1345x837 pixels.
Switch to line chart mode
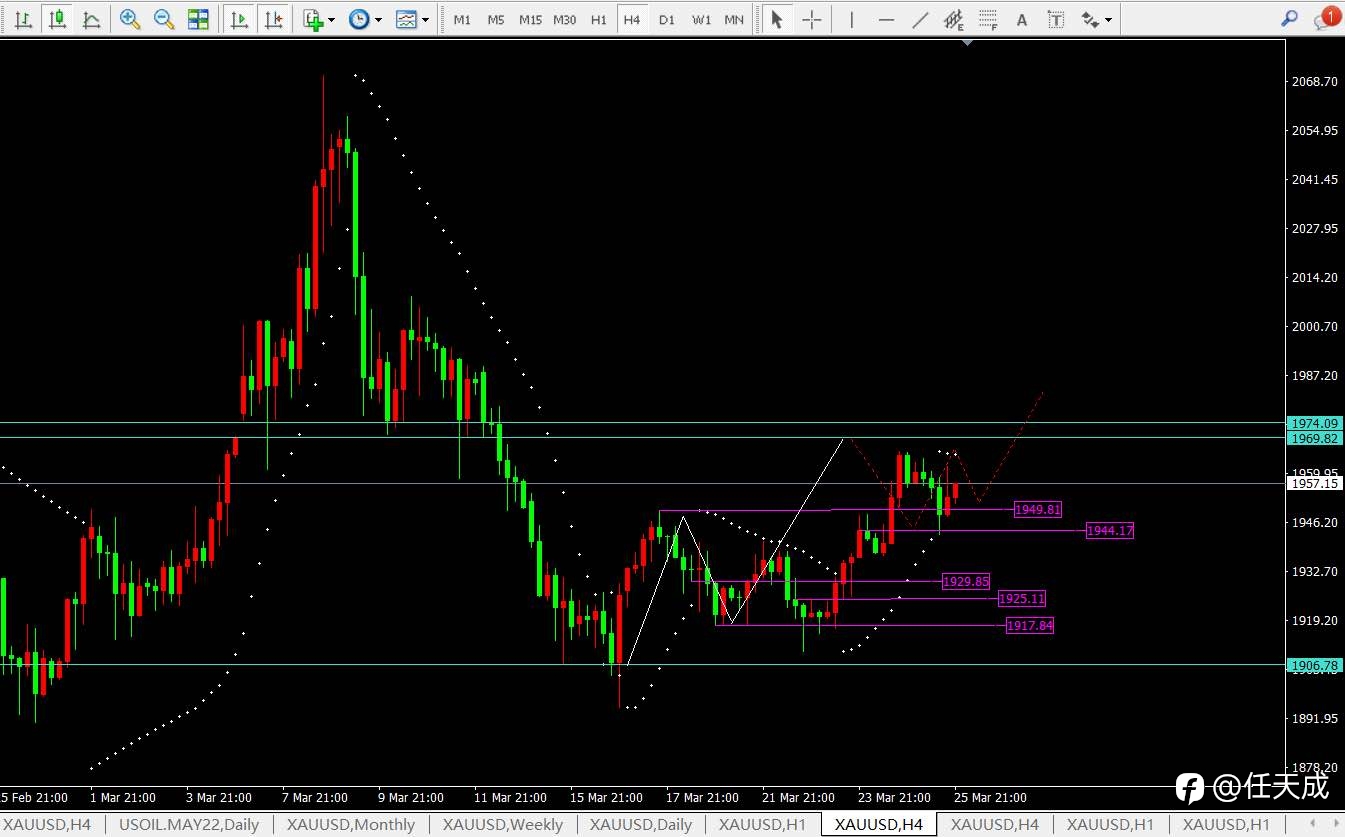point(91,19)
